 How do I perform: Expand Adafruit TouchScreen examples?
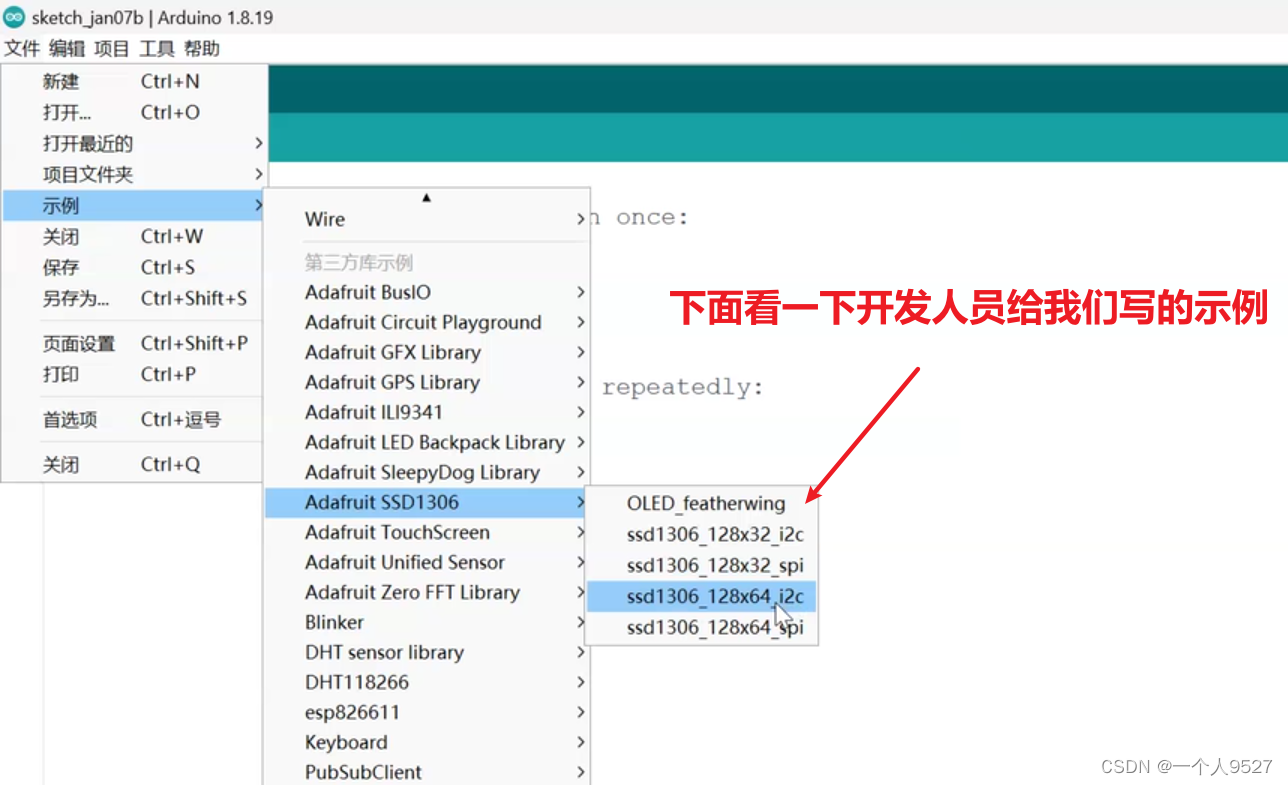click(426, 533)
